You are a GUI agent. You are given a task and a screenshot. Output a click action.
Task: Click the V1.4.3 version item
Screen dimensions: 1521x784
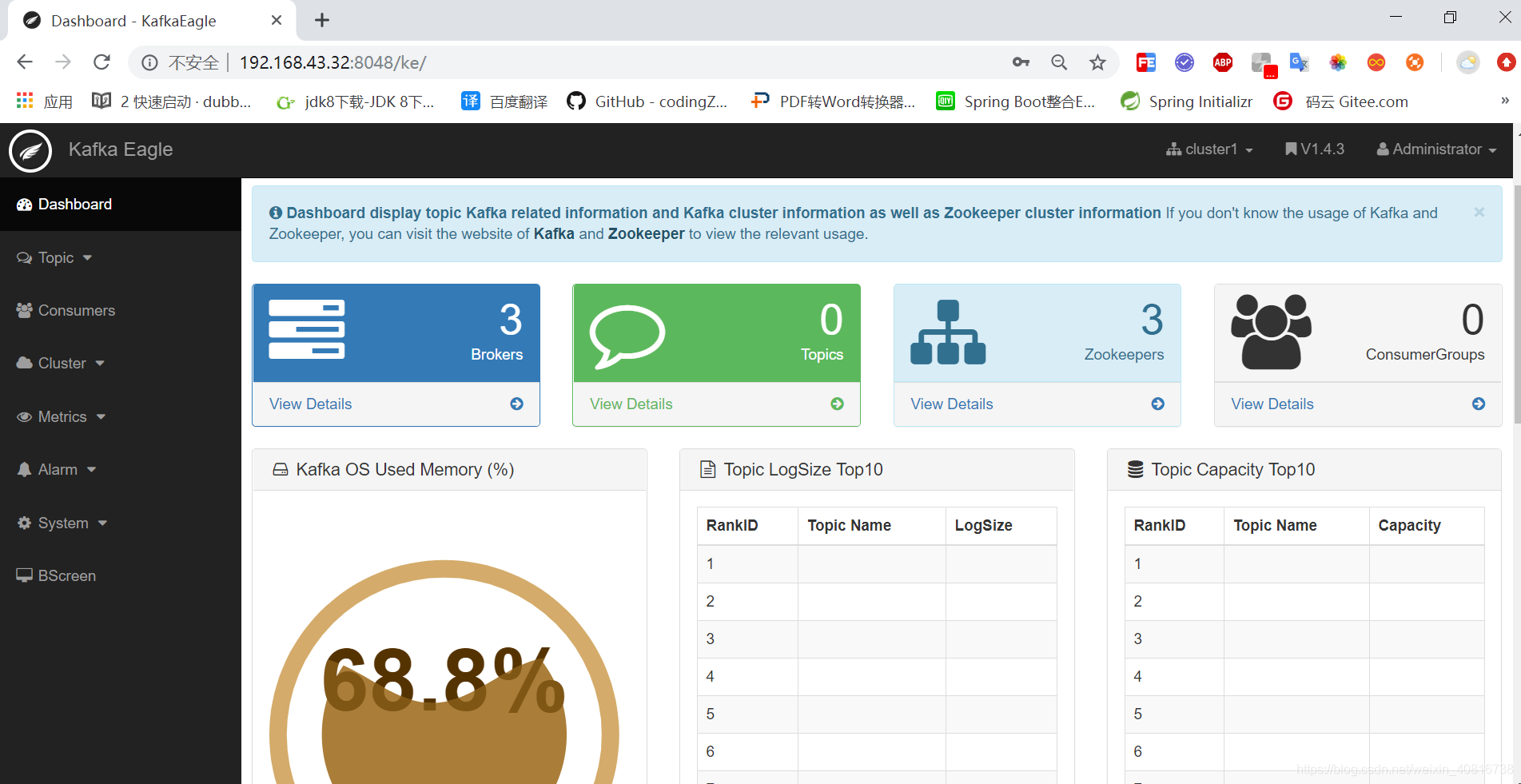click(1315, 149)
